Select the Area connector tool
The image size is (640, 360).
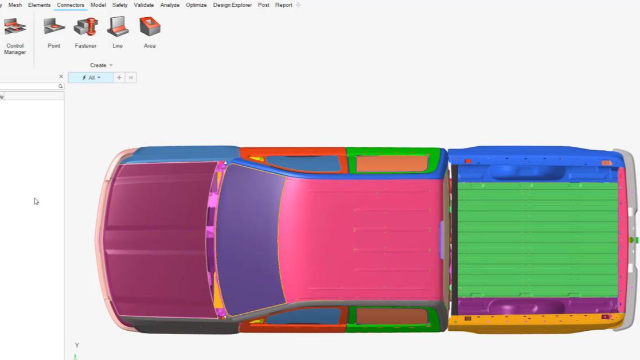[149, 33]
